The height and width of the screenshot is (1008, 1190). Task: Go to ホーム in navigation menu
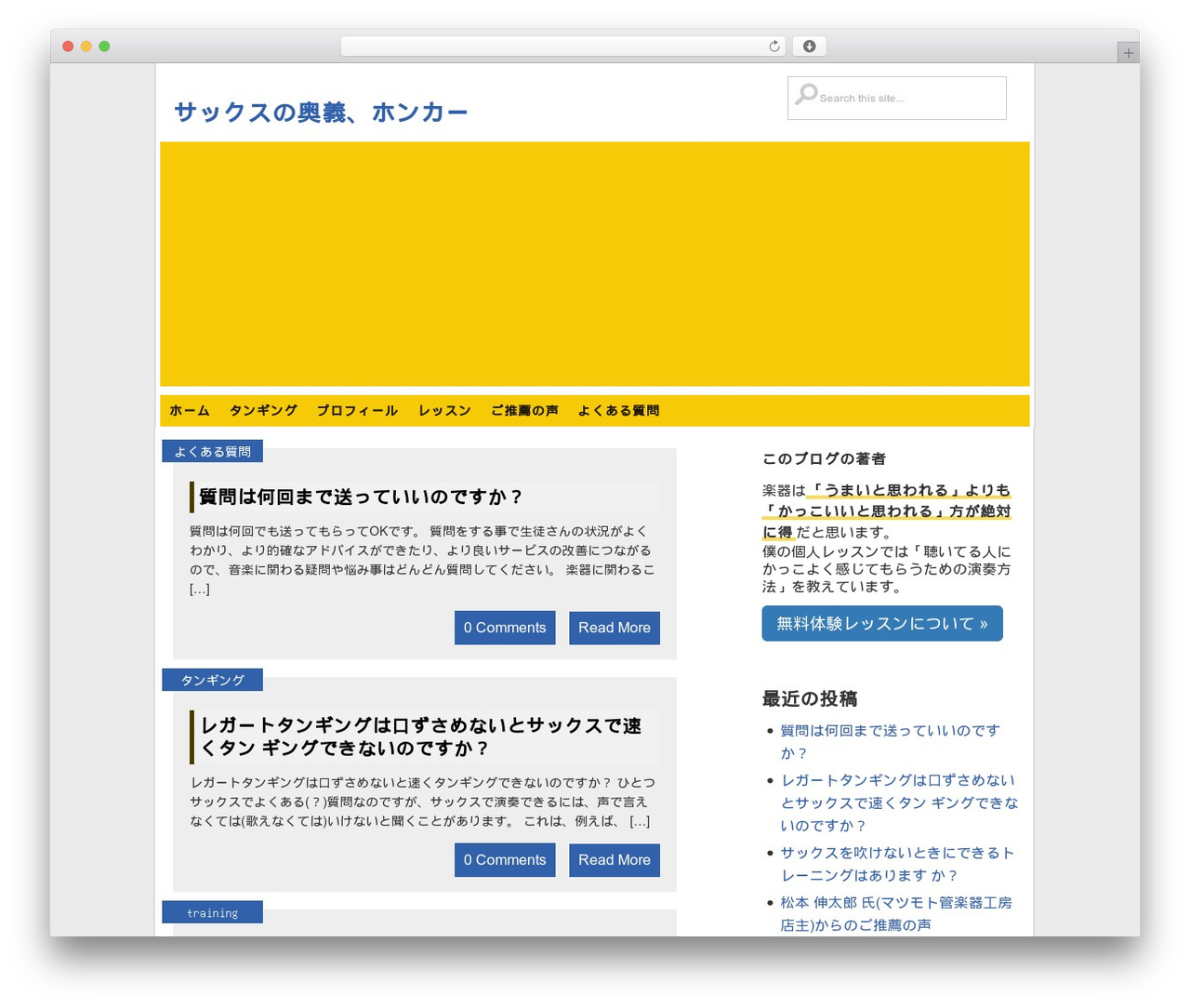[190, 411]
